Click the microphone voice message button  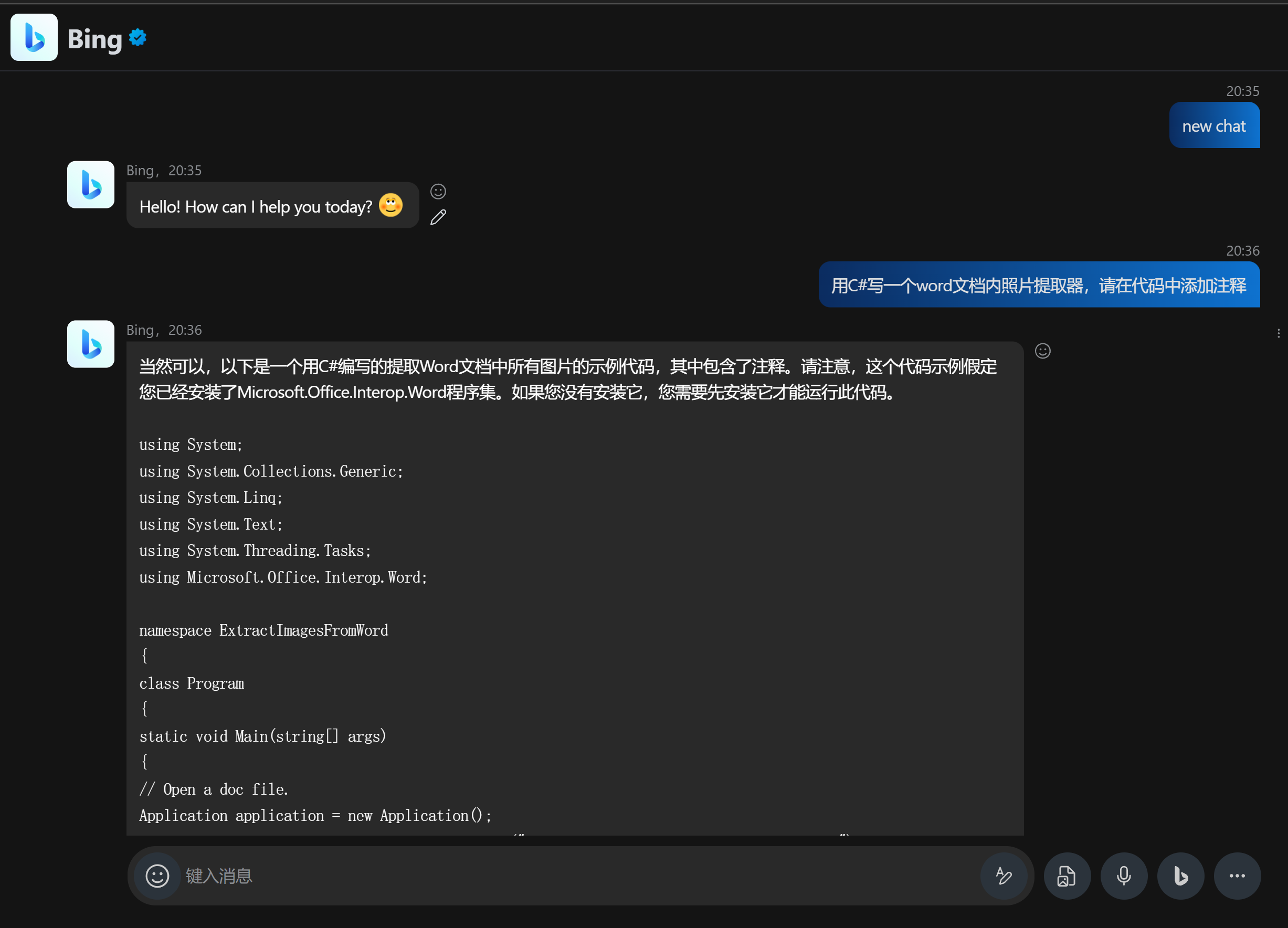point(1123,876)
